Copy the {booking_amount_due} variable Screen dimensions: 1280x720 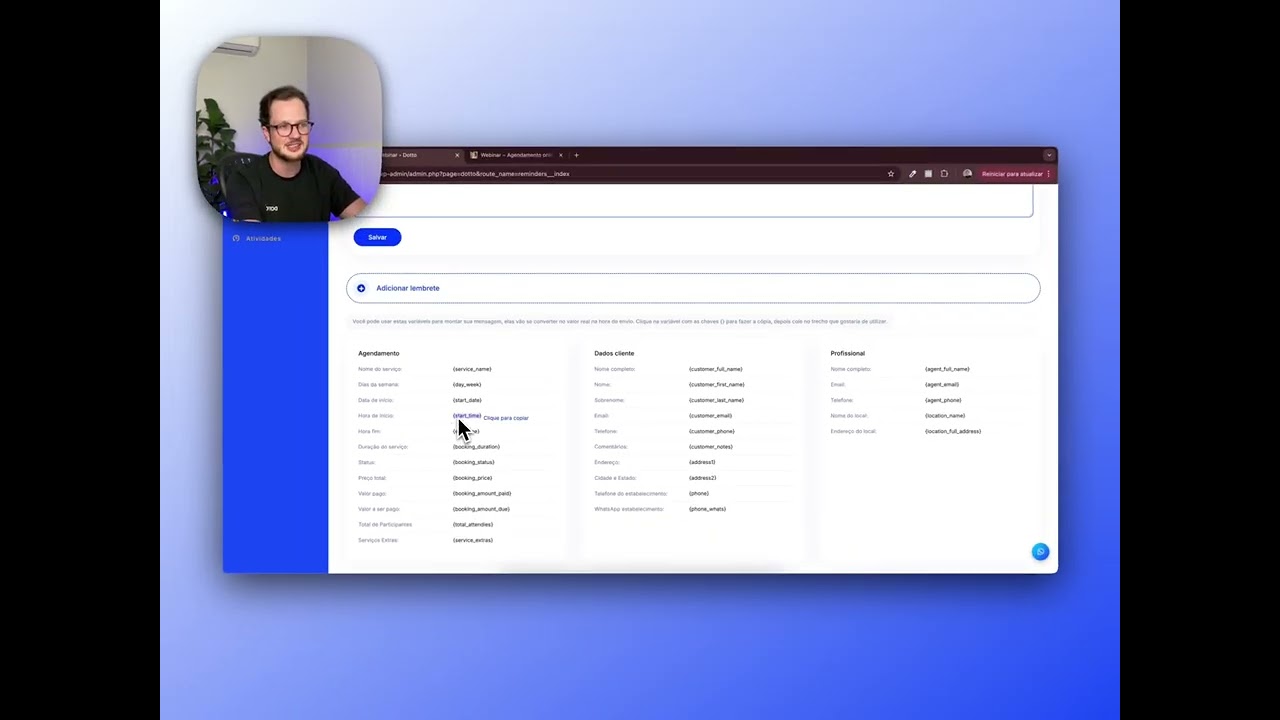[x=481, y=509]
